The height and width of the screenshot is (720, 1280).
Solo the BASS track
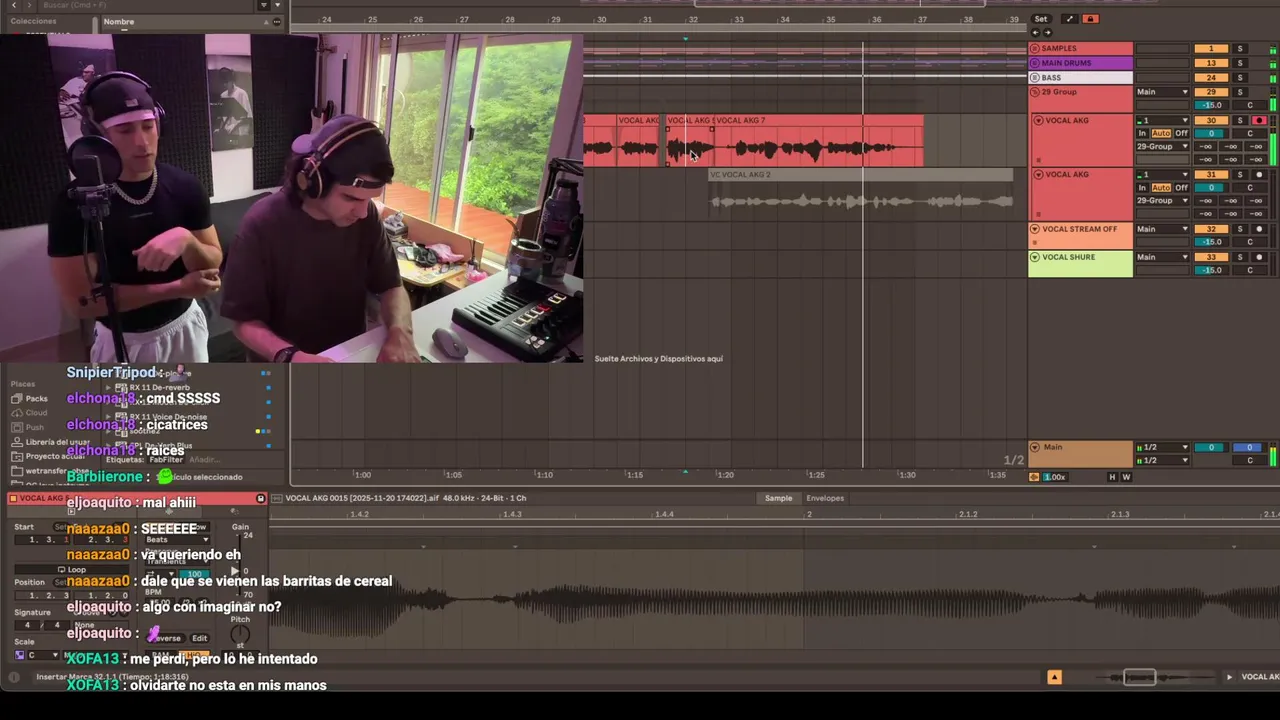click(1240, 77)
